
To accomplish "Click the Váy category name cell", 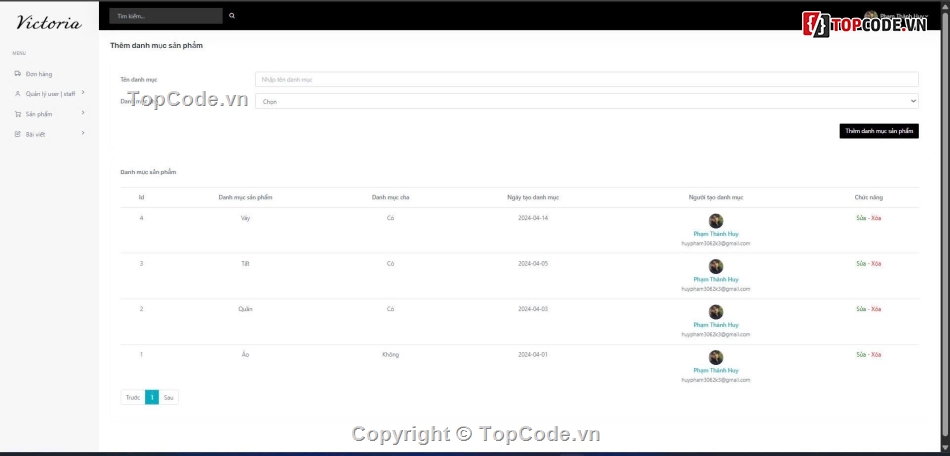I will click(x=245, y=218).
